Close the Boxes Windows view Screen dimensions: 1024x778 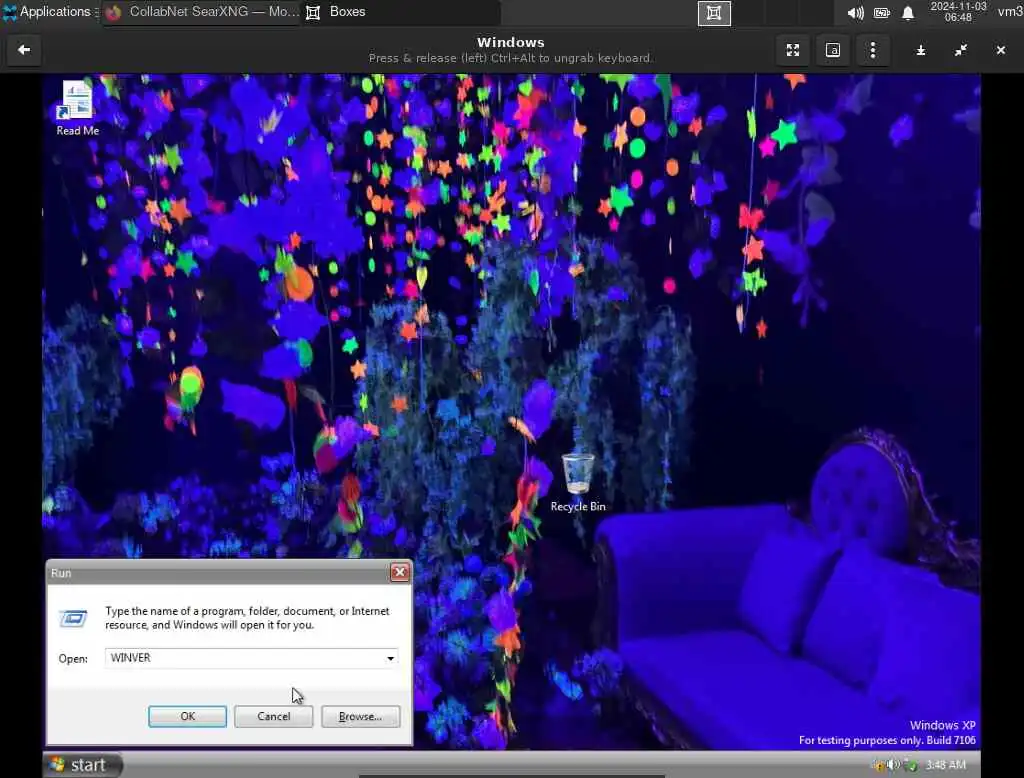pos(1000,50)
